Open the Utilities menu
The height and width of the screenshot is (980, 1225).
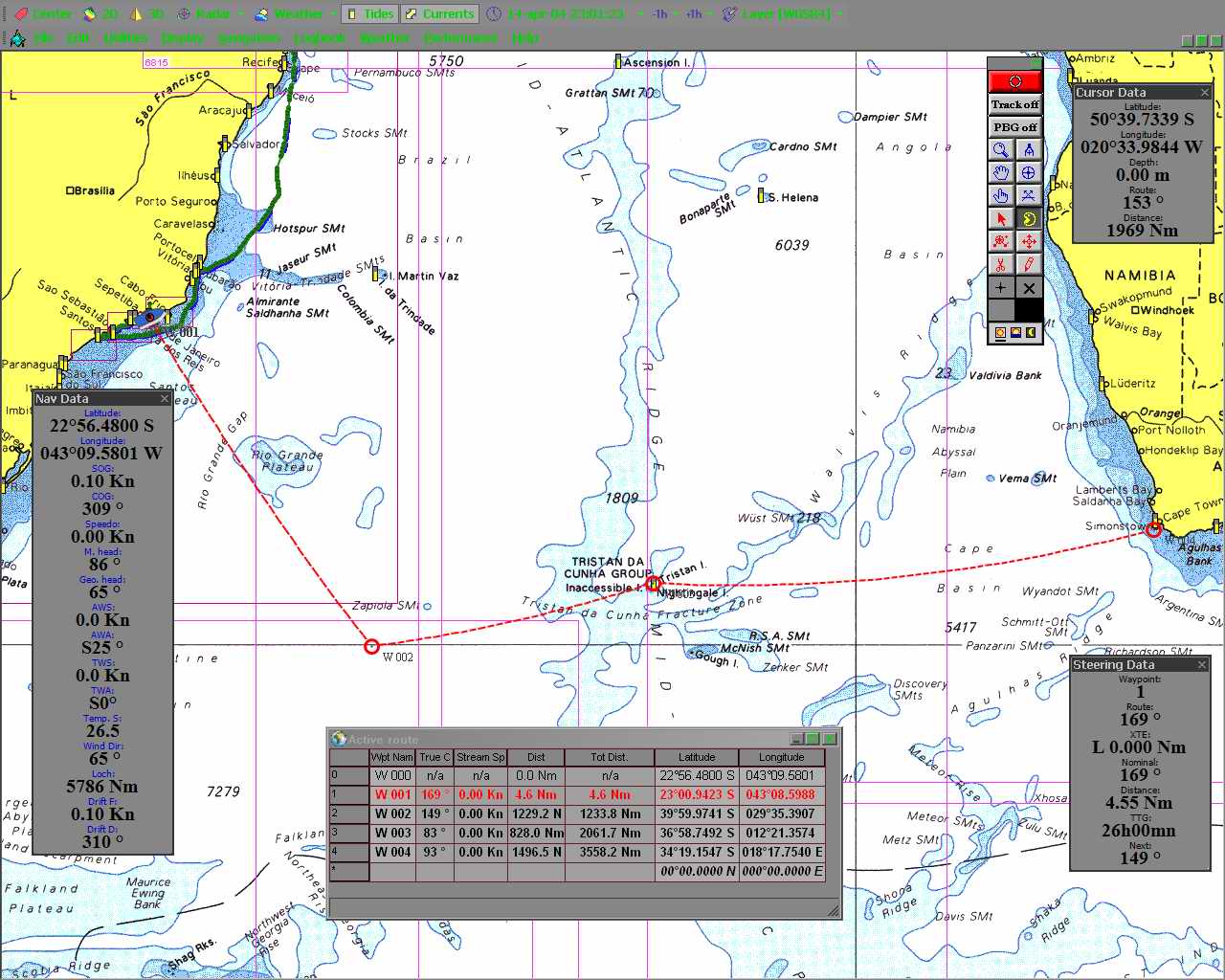125,38
